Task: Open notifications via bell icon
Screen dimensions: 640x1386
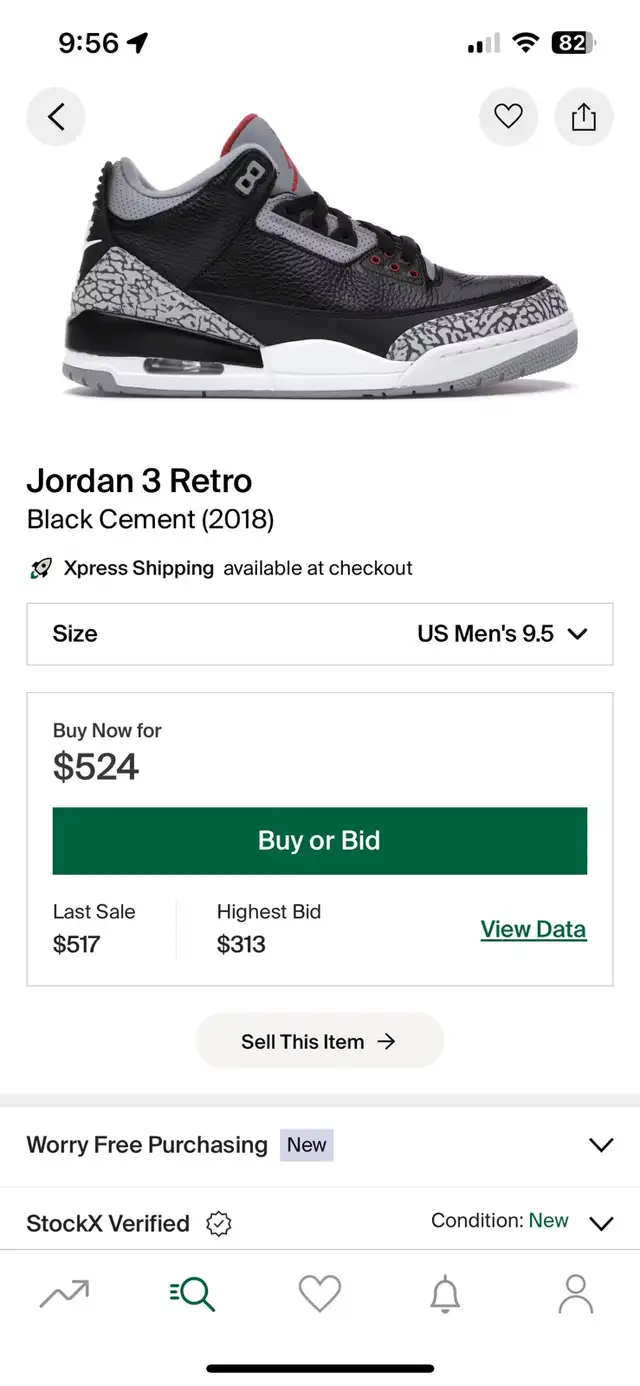Action: pos(446,1292)
